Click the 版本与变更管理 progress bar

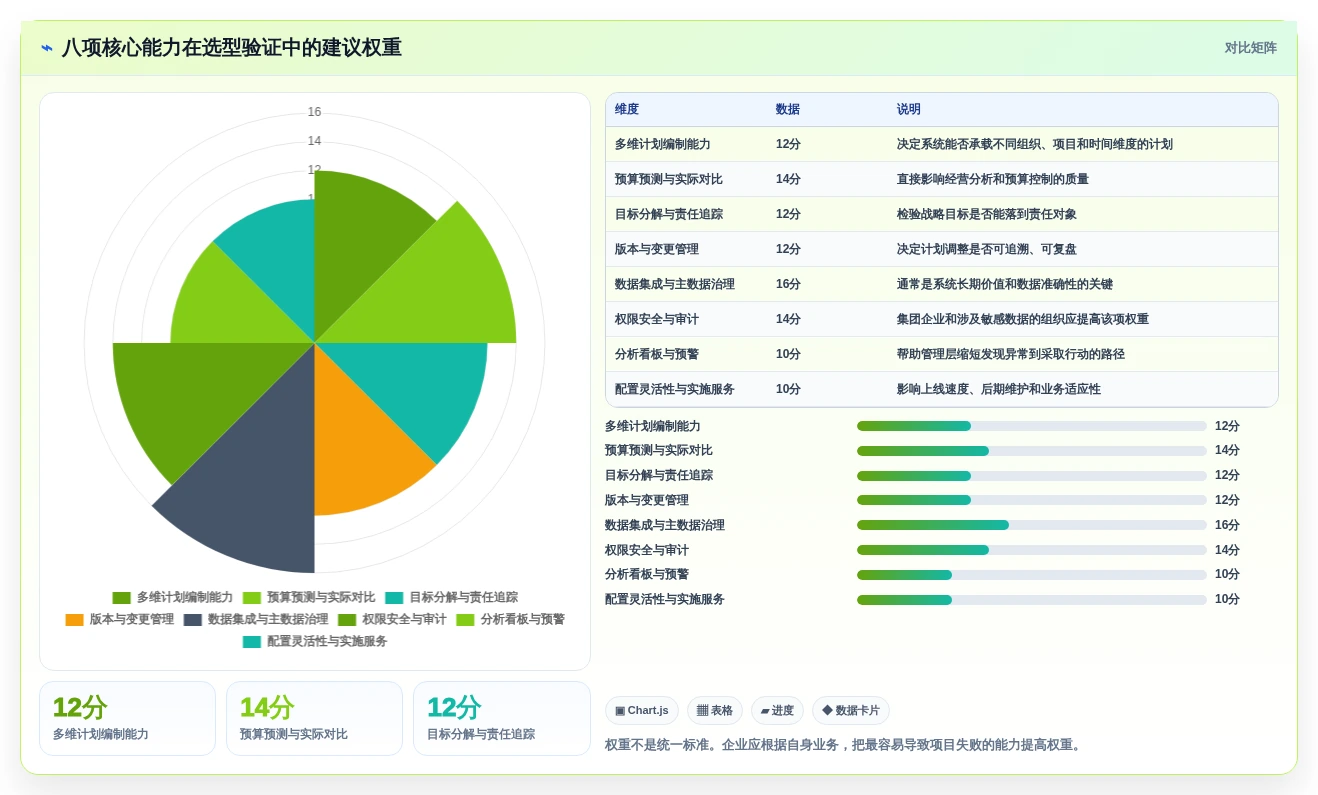point(1032,500)
